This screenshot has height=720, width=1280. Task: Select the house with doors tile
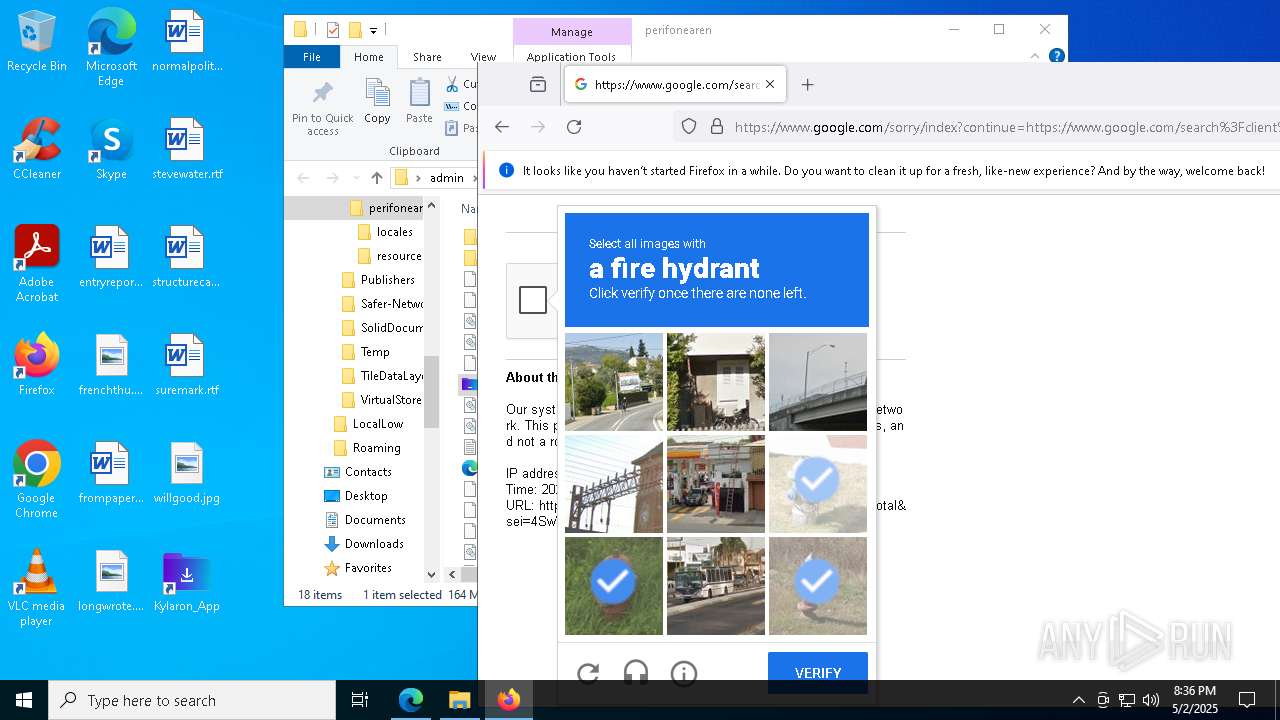click(716, 382)
